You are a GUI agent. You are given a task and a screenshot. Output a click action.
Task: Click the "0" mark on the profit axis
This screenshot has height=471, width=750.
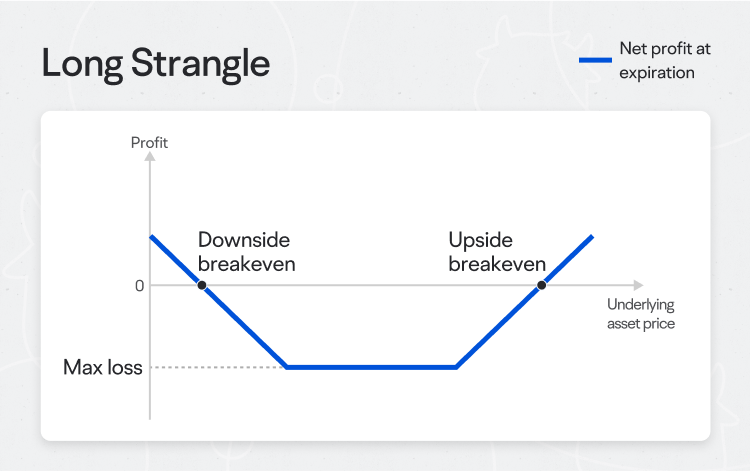click(139, 286)
